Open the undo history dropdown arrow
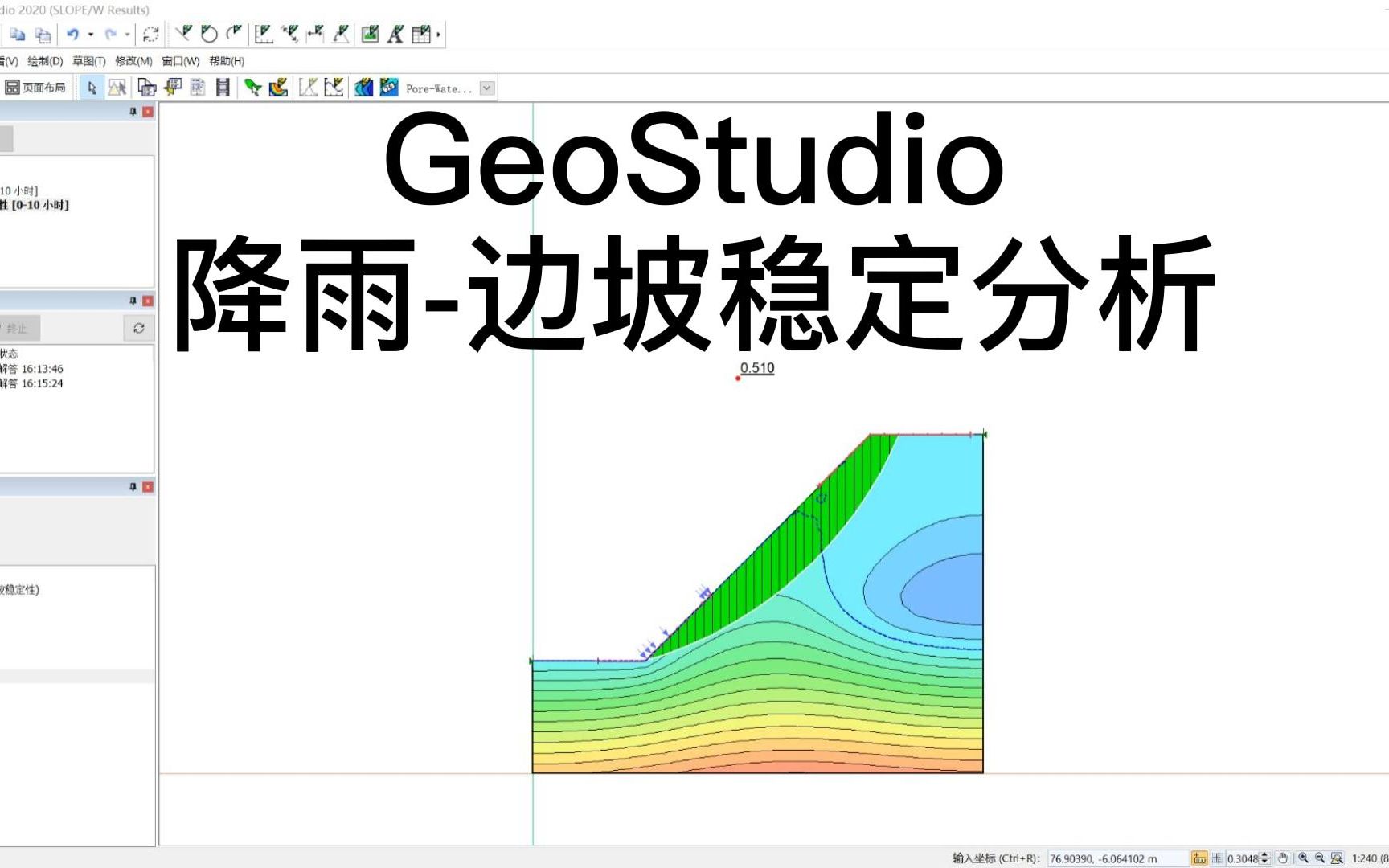This screenshot has width=1389, height=868. coord(89,35)
